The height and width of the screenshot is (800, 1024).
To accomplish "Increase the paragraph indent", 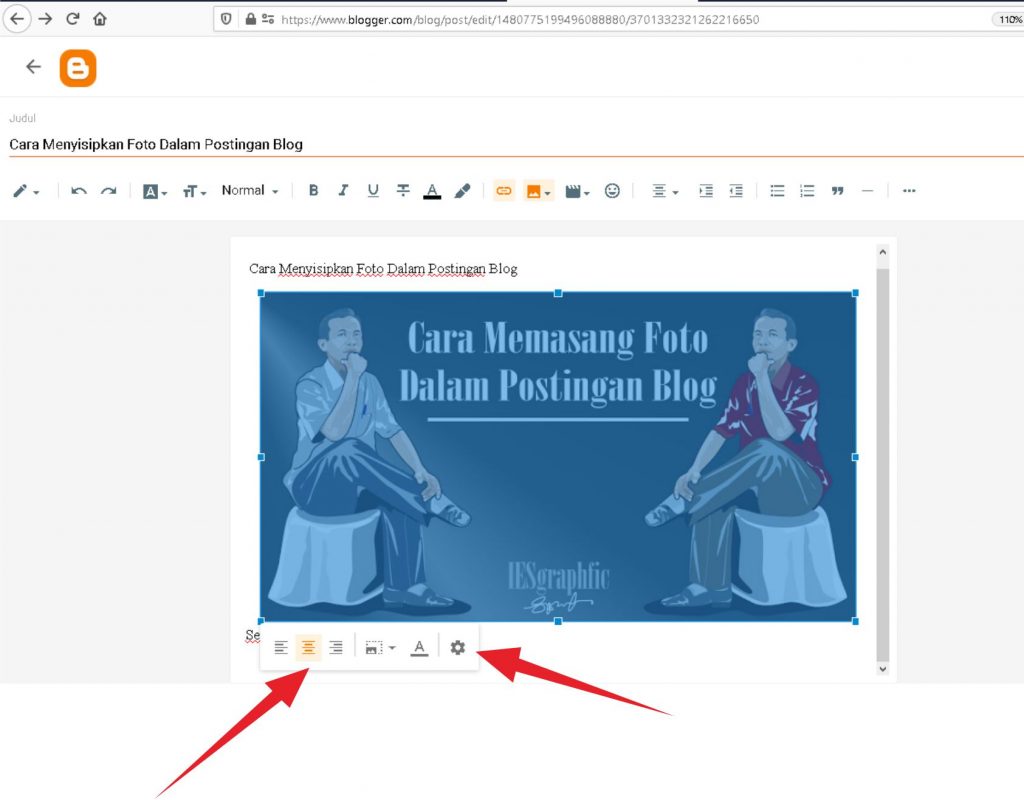I will 706,191.
